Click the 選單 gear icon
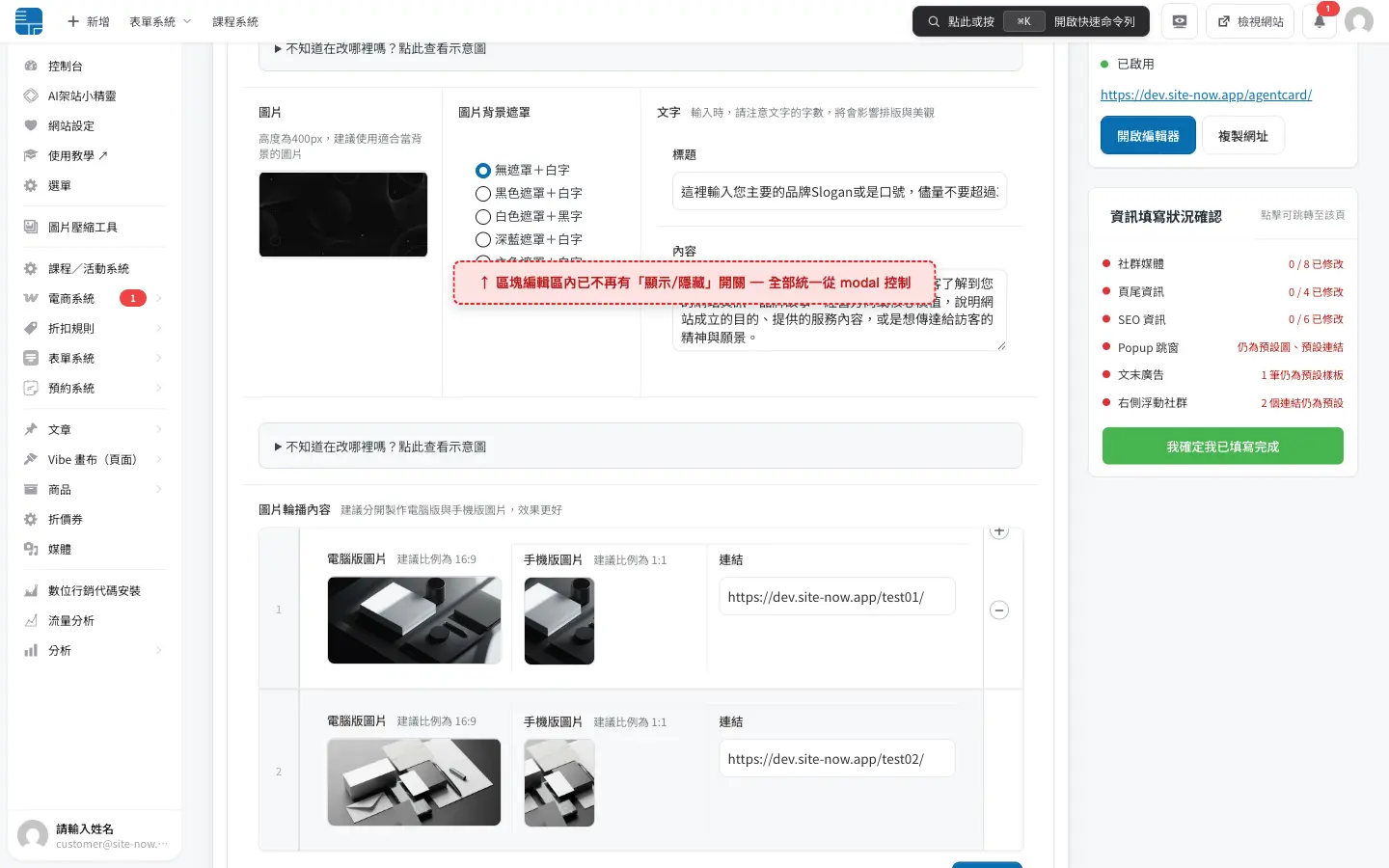1389x868 pixels. click(31, 185)
